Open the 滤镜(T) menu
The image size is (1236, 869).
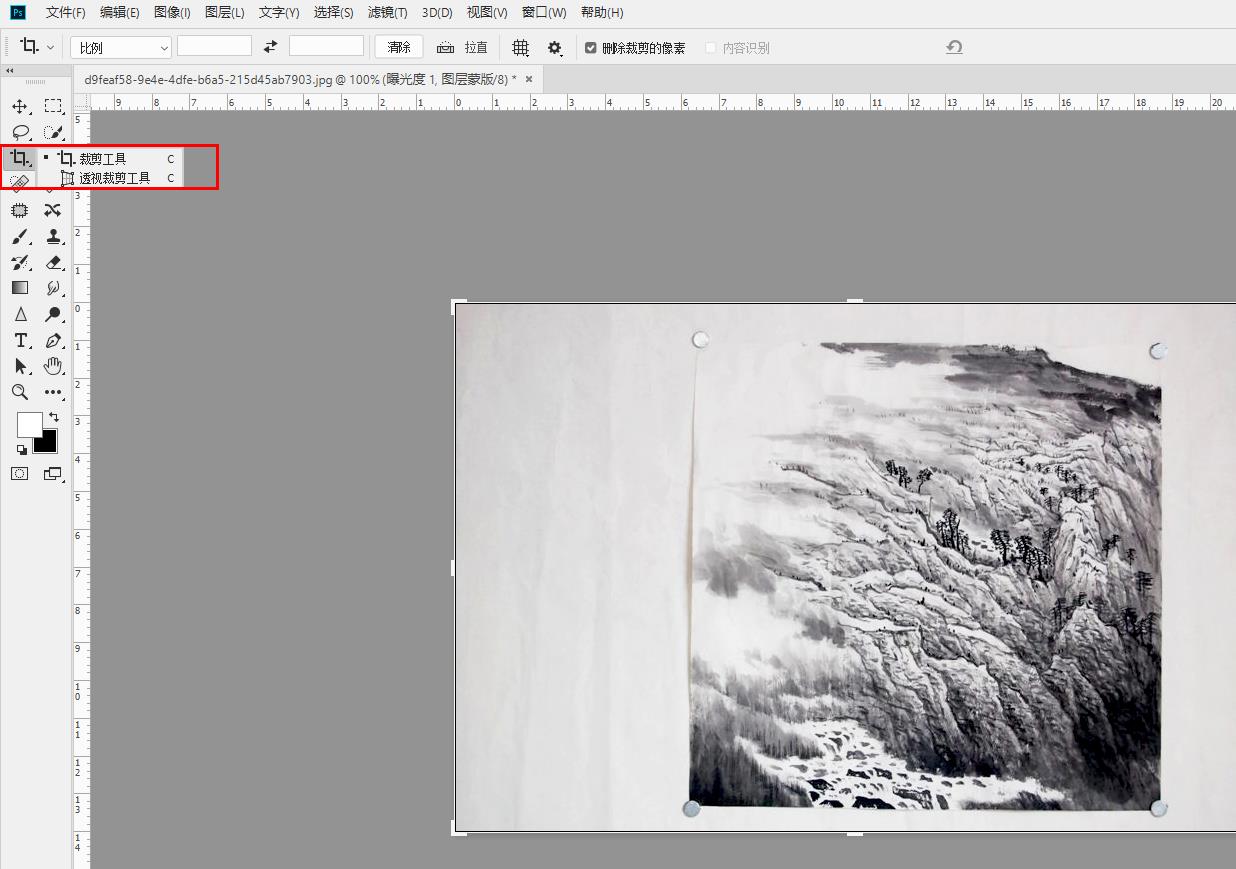coord(387,12)
